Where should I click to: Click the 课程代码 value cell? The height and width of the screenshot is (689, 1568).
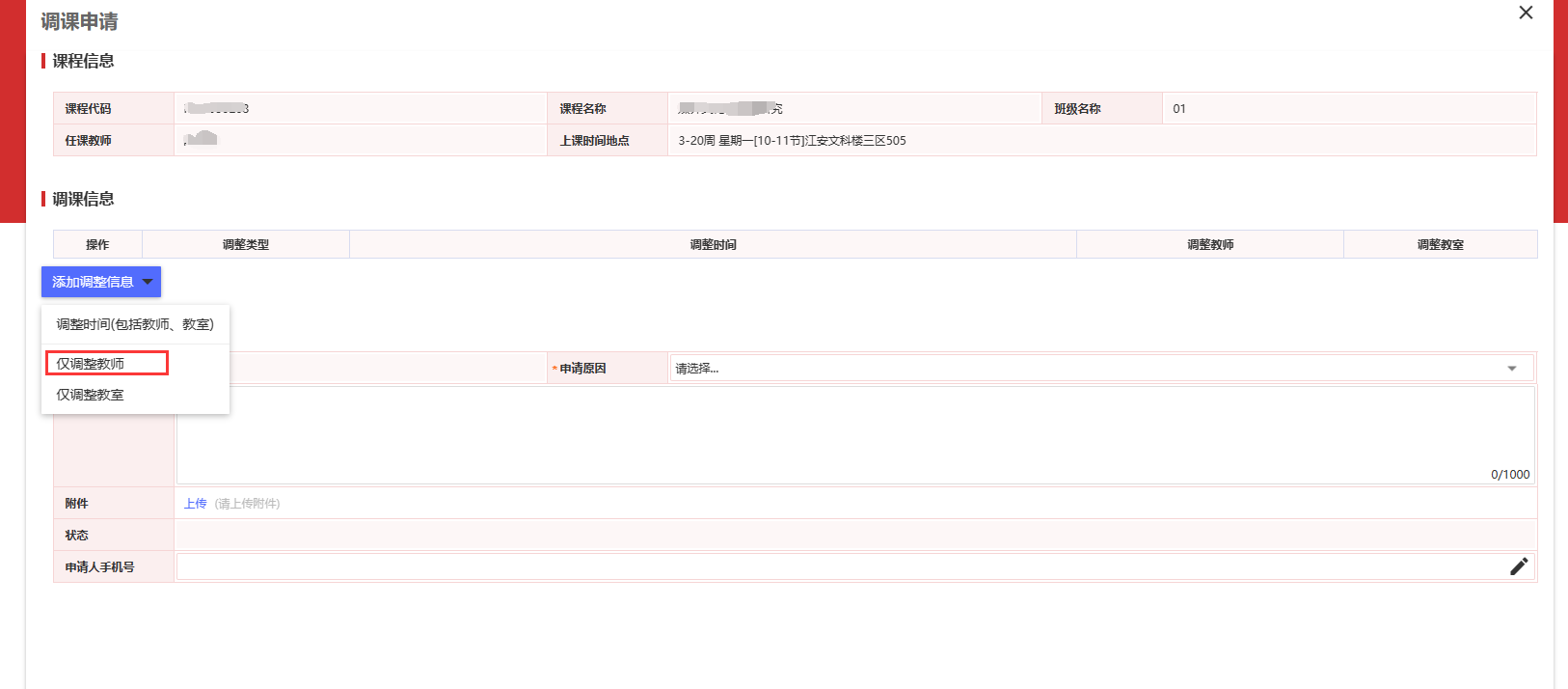coord(359,109)
